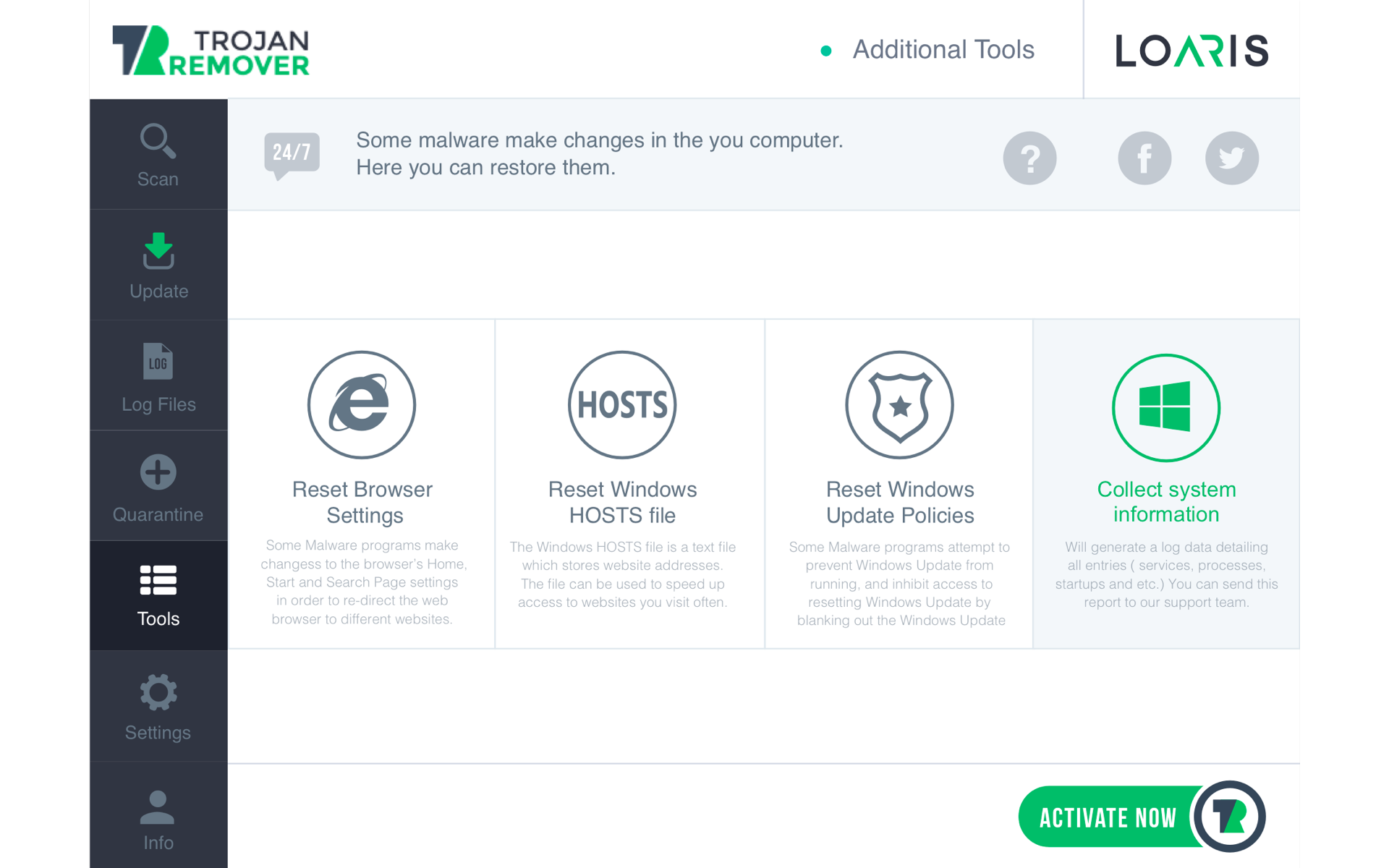This screenshot has height=868, width=1389.
Task: Click the Collect system information title
Action: [x=1165, y=501]
